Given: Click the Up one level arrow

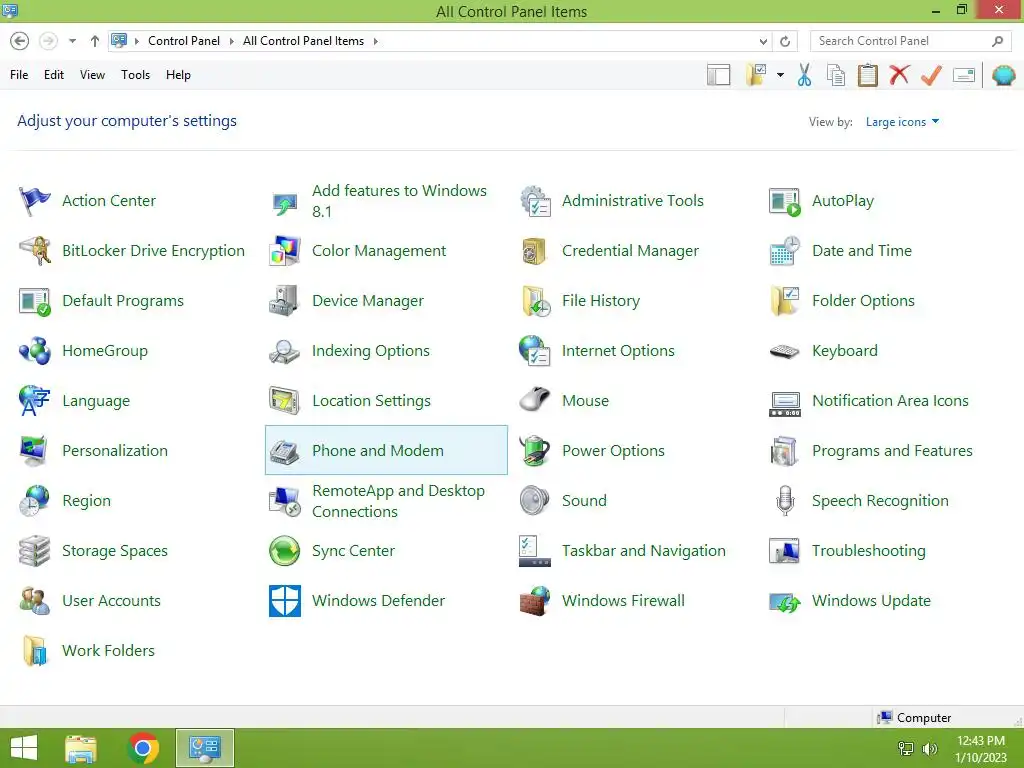Looking at the screenshot, I should coord(95,41).
